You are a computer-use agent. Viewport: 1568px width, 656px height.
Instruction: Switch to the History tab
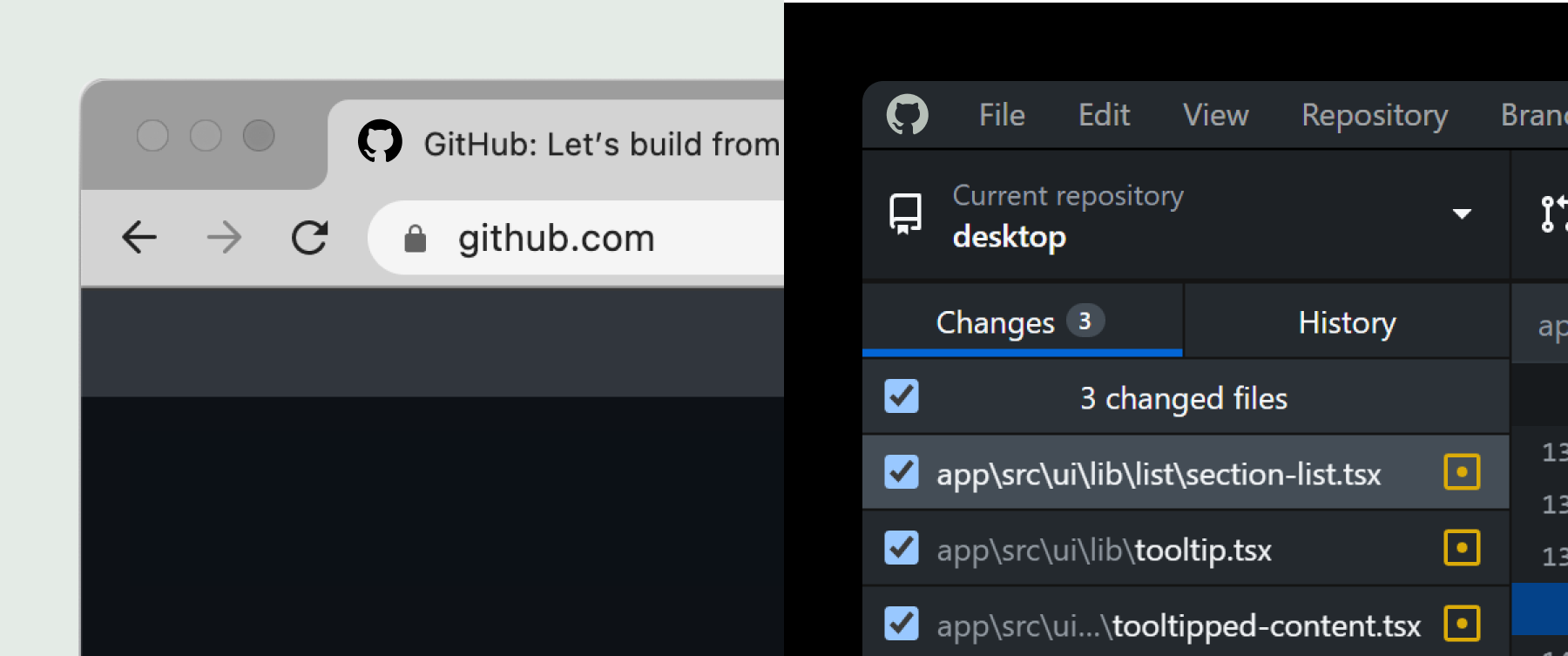tap(1347, 322)
